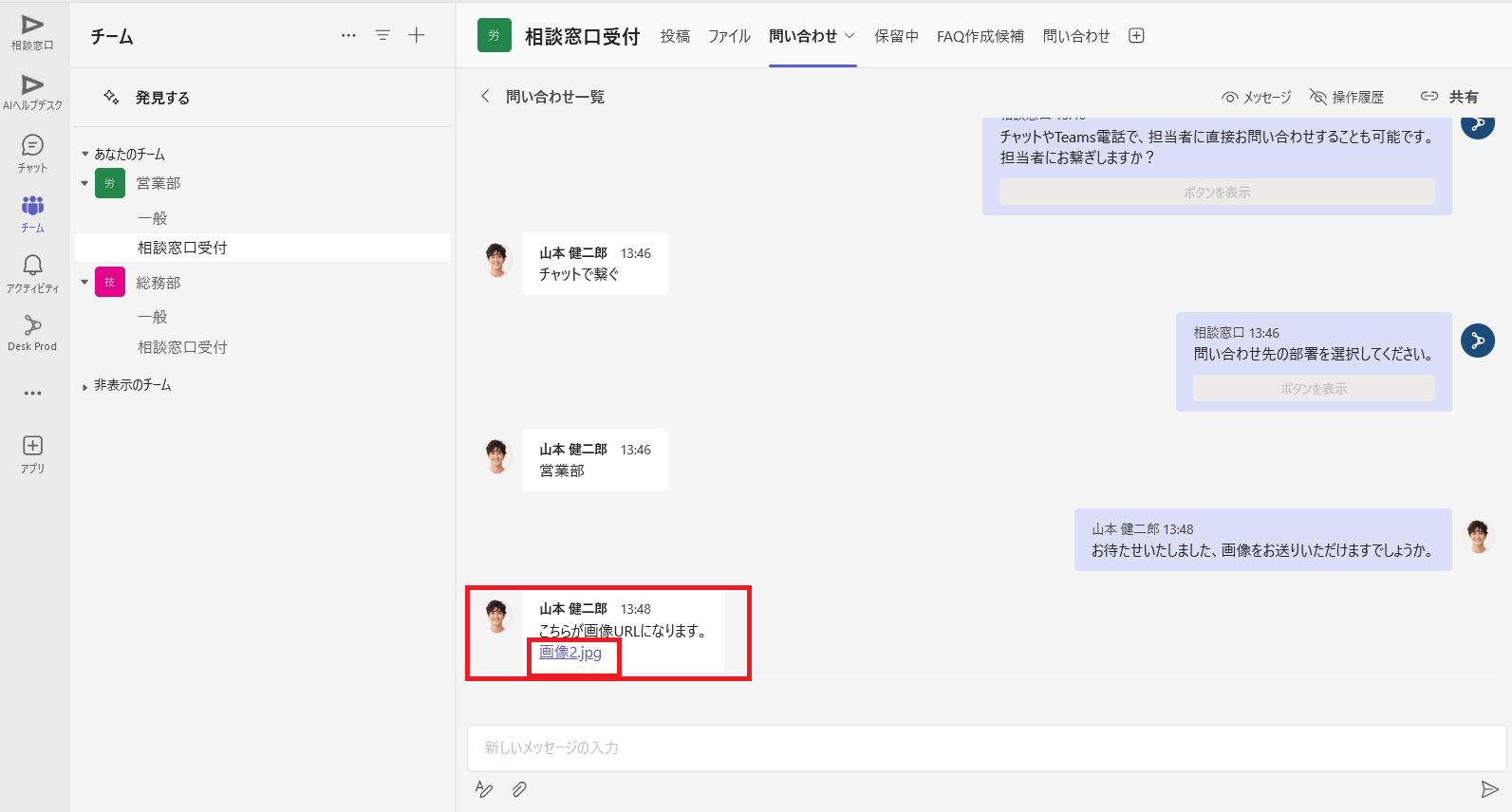Click ボタンを表示 under 担当者にお繋ぎしますか

1217,192
